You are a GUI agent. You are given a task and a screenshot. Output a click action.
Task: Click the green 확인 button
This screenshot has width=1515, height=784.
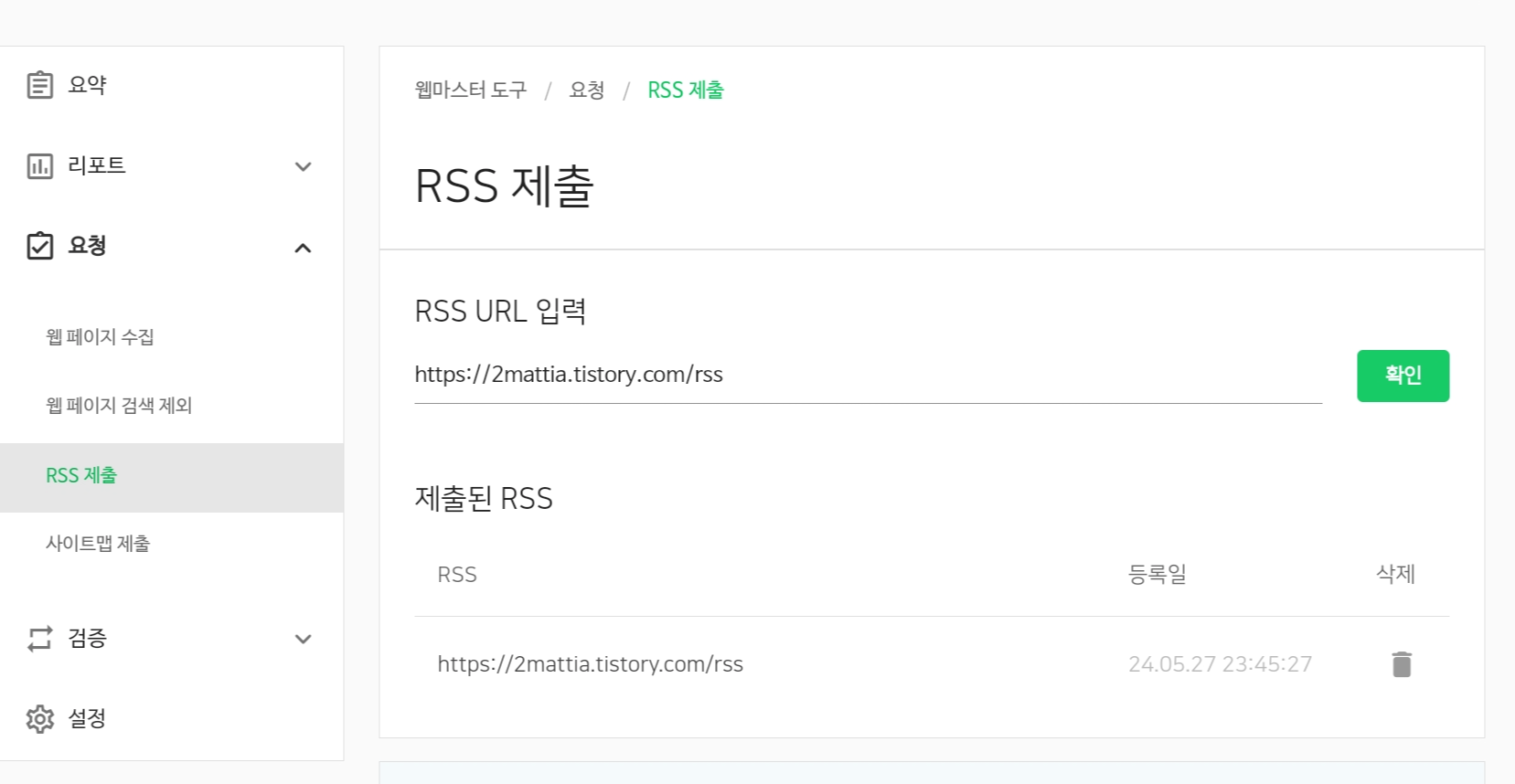click(1403, 376)
